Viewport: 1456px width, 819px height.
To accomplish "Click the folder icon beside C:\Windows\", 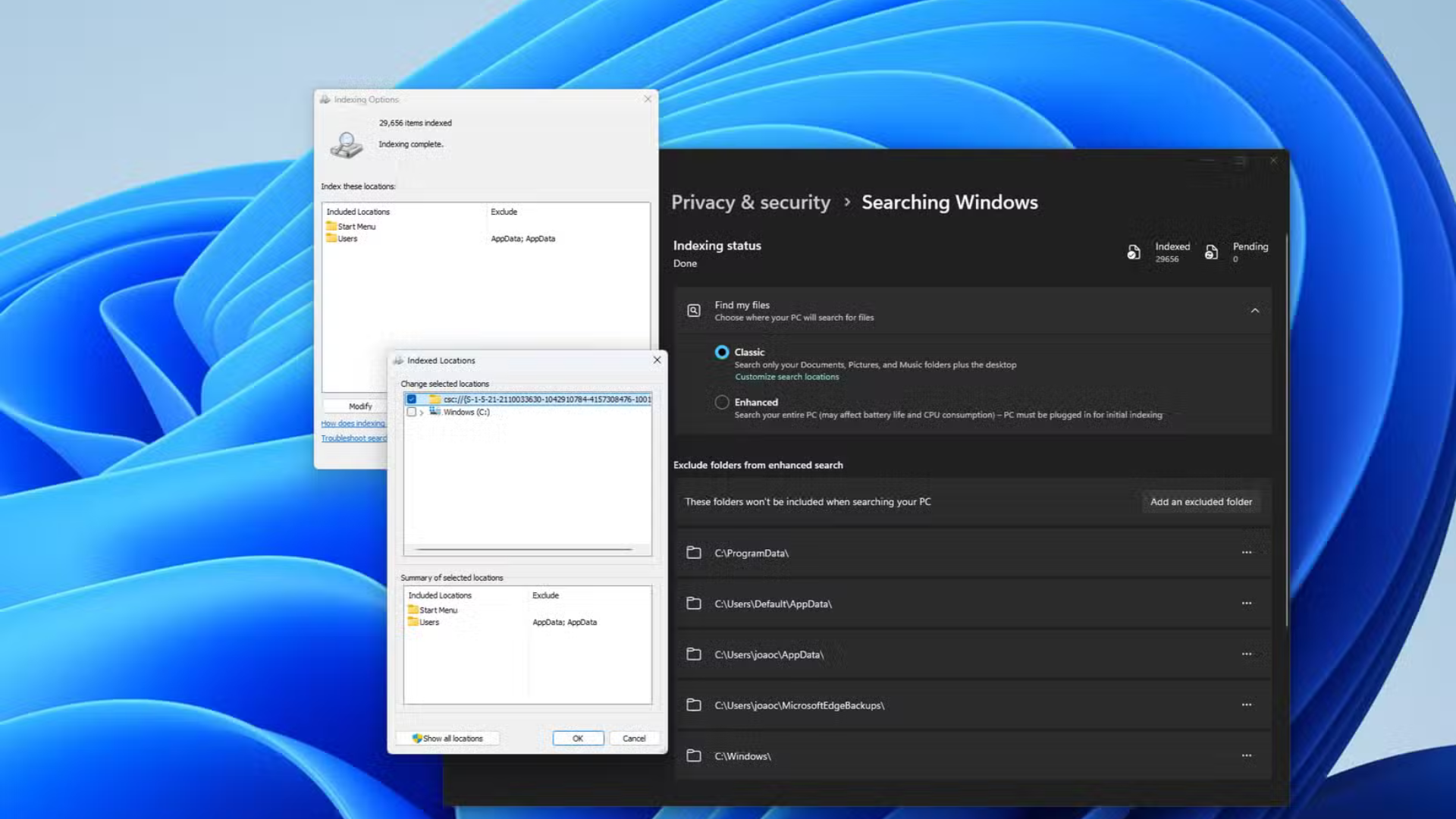I will (x=694, y=755).
